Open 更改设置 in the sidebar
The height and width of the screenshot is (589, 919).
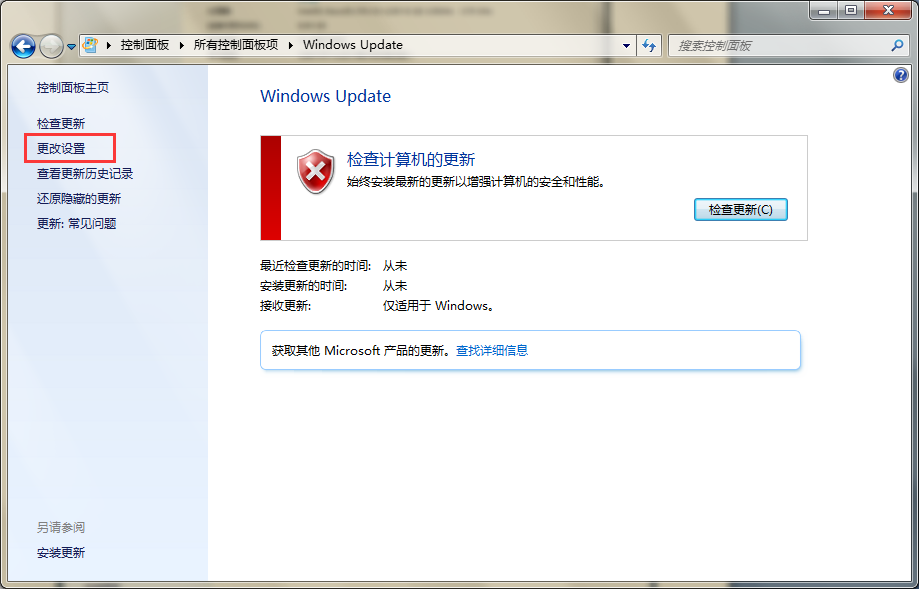pyautogui.click(x=61, y=149)
